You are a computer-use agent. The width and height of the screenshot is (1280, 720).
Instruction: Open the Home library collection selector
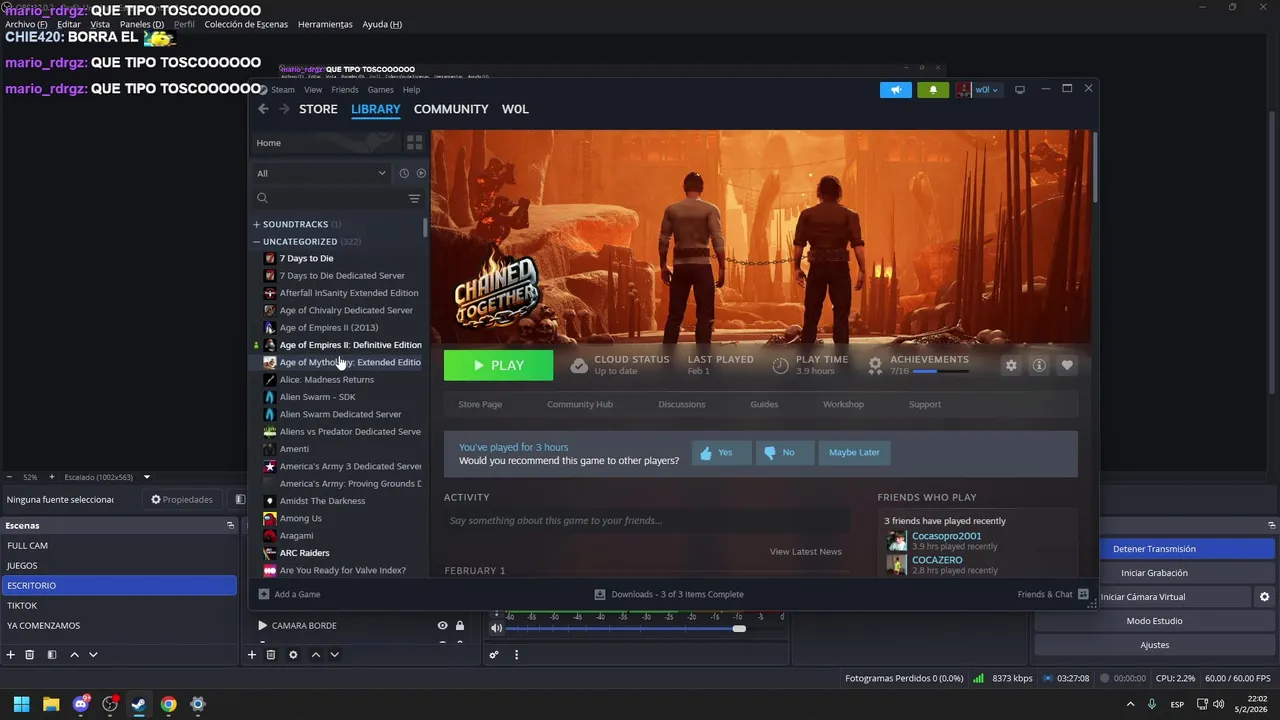325,143
